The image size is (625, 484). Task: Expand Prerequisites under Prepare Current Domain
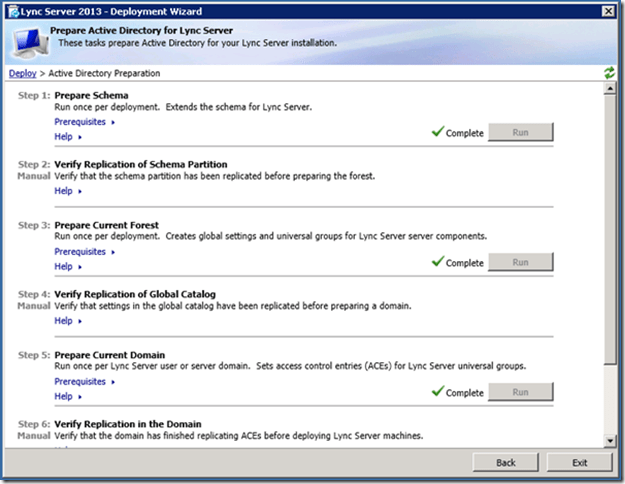pos(84,382)
